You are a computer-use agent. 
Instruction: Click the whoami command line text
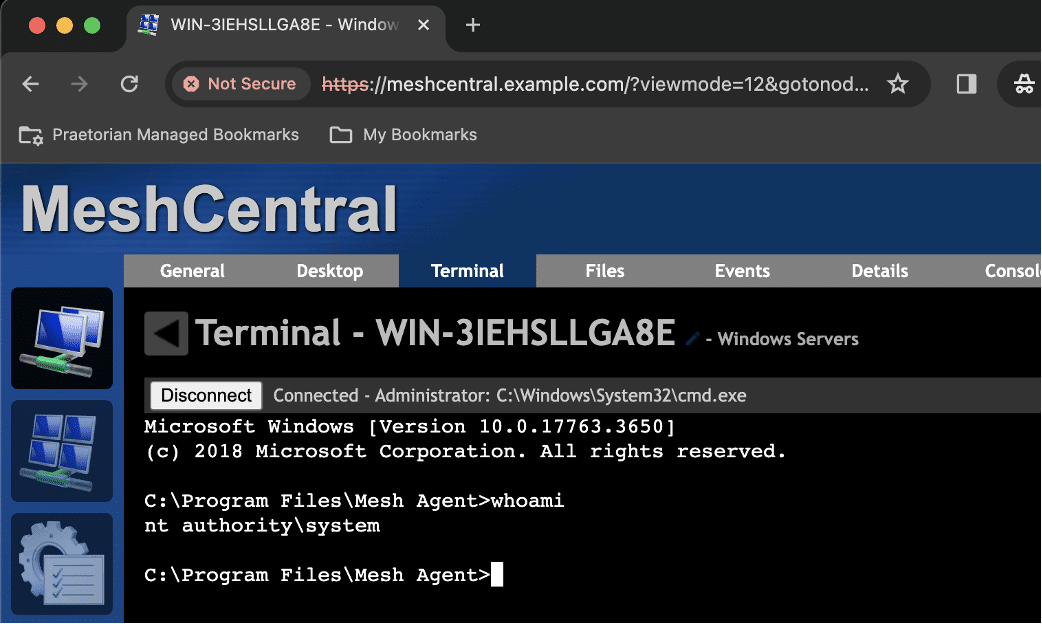(x=354, y=501)
